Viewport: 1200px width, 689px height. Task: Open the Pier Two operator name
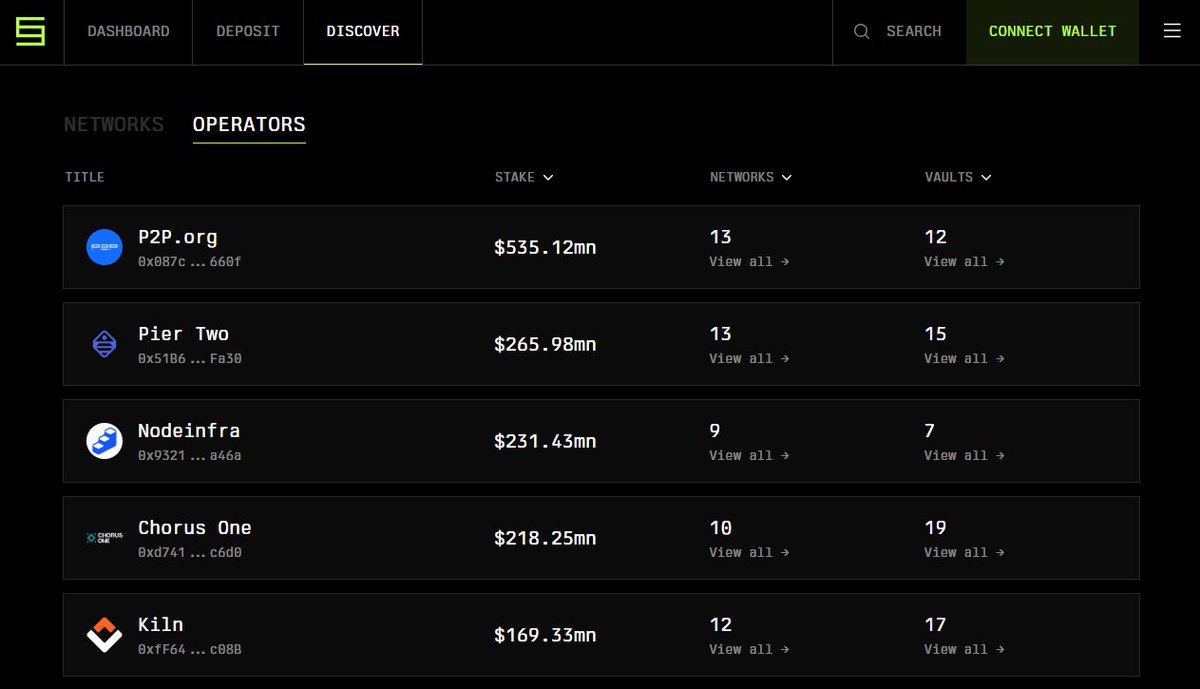[x=184, y=334]
